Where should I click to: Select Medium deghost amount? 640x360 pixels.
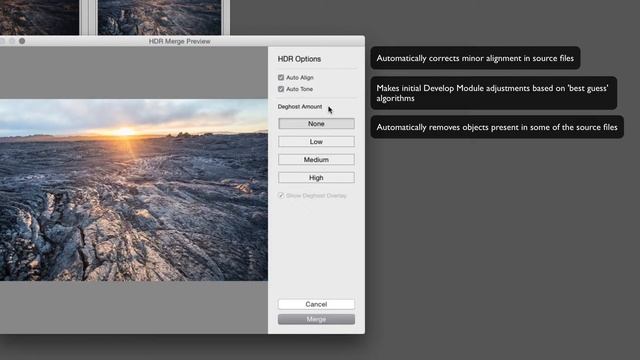316,160
